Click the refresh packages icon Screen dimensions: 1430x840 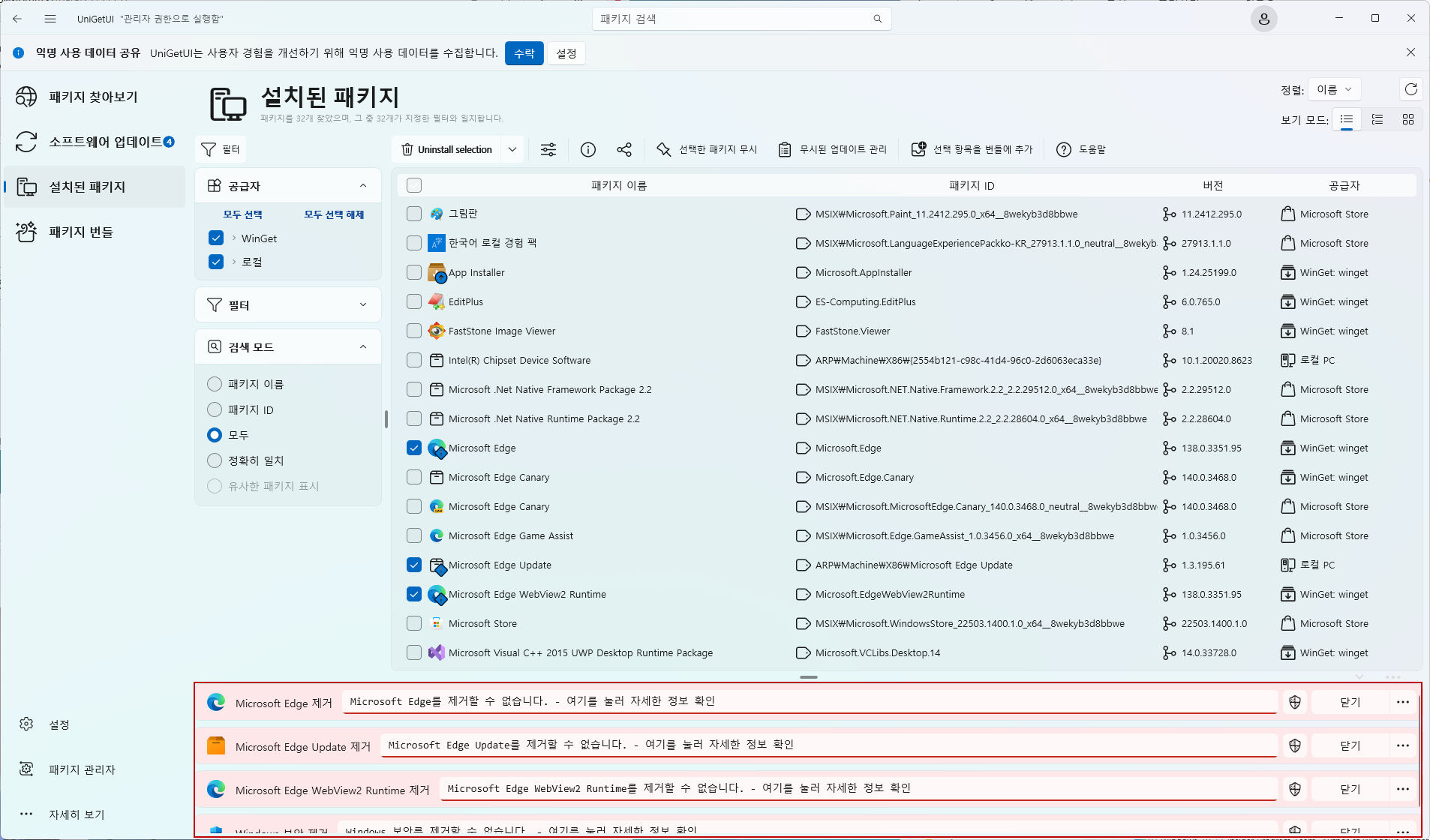[x=1410, y=89]
